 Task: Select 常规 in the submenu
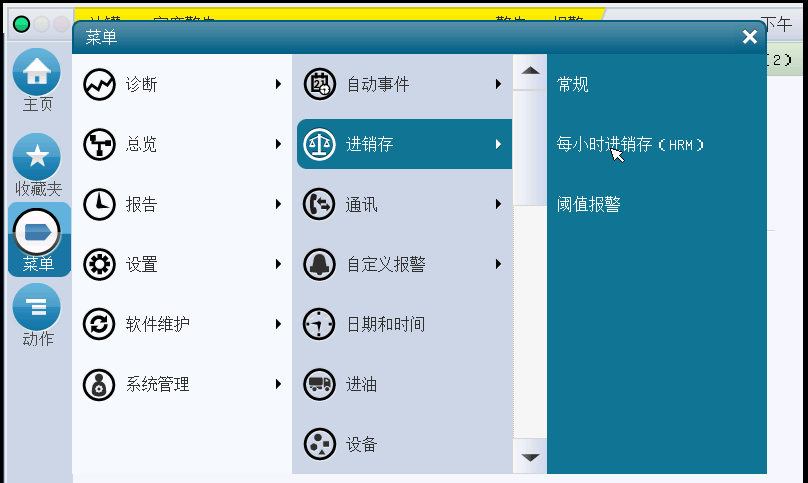coord(573,85)
